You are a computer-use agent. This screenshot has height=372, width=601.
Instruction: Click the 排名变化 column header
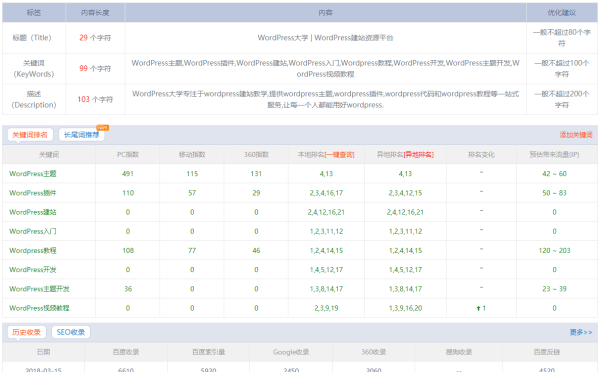coord(481,155)
